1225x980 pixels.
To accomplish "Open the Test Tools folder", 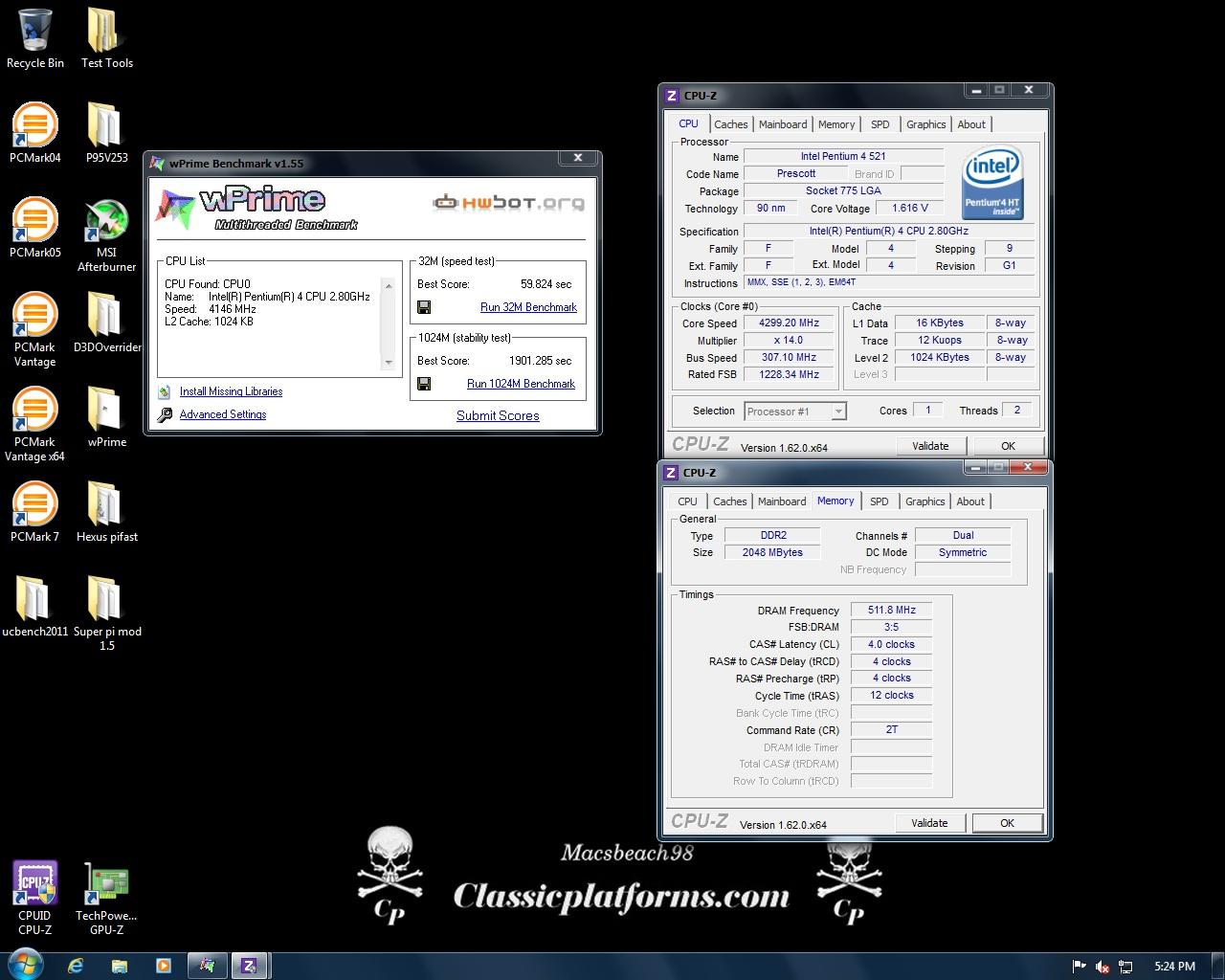I will coord(106,38).
